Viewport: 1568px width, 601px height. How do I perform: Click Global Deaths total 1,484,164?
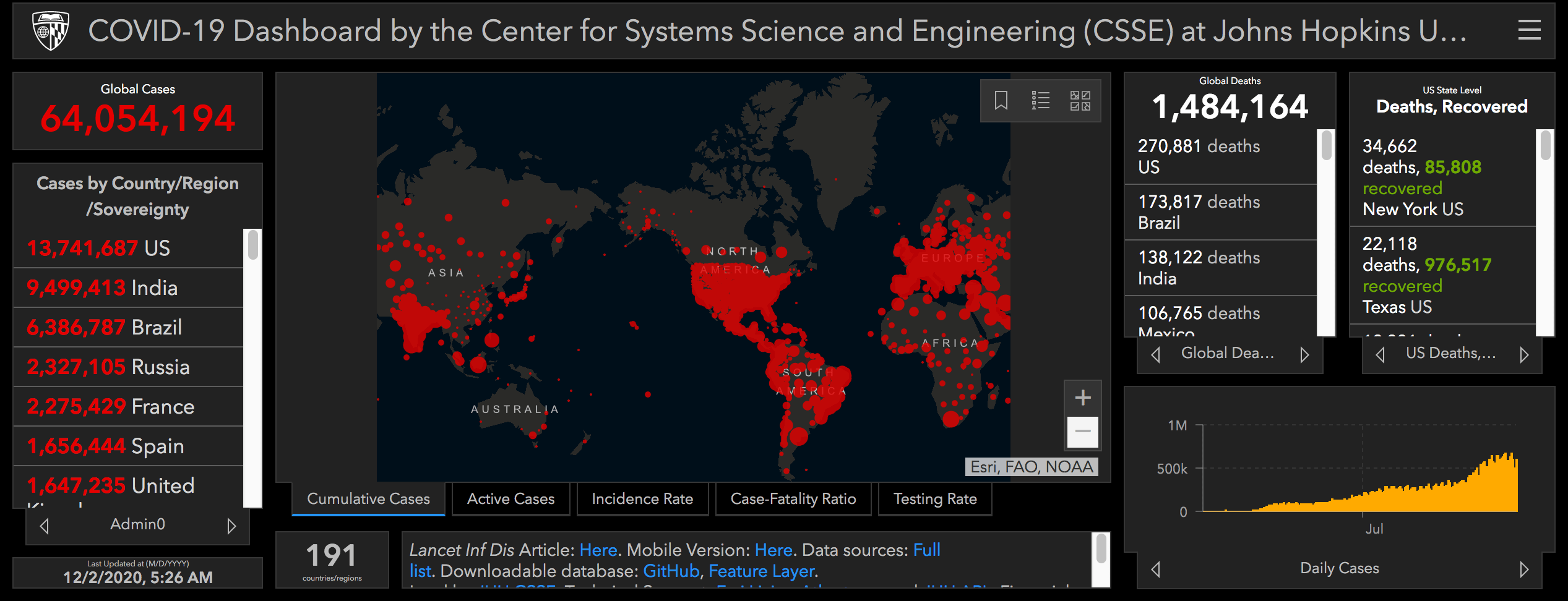1230,107
